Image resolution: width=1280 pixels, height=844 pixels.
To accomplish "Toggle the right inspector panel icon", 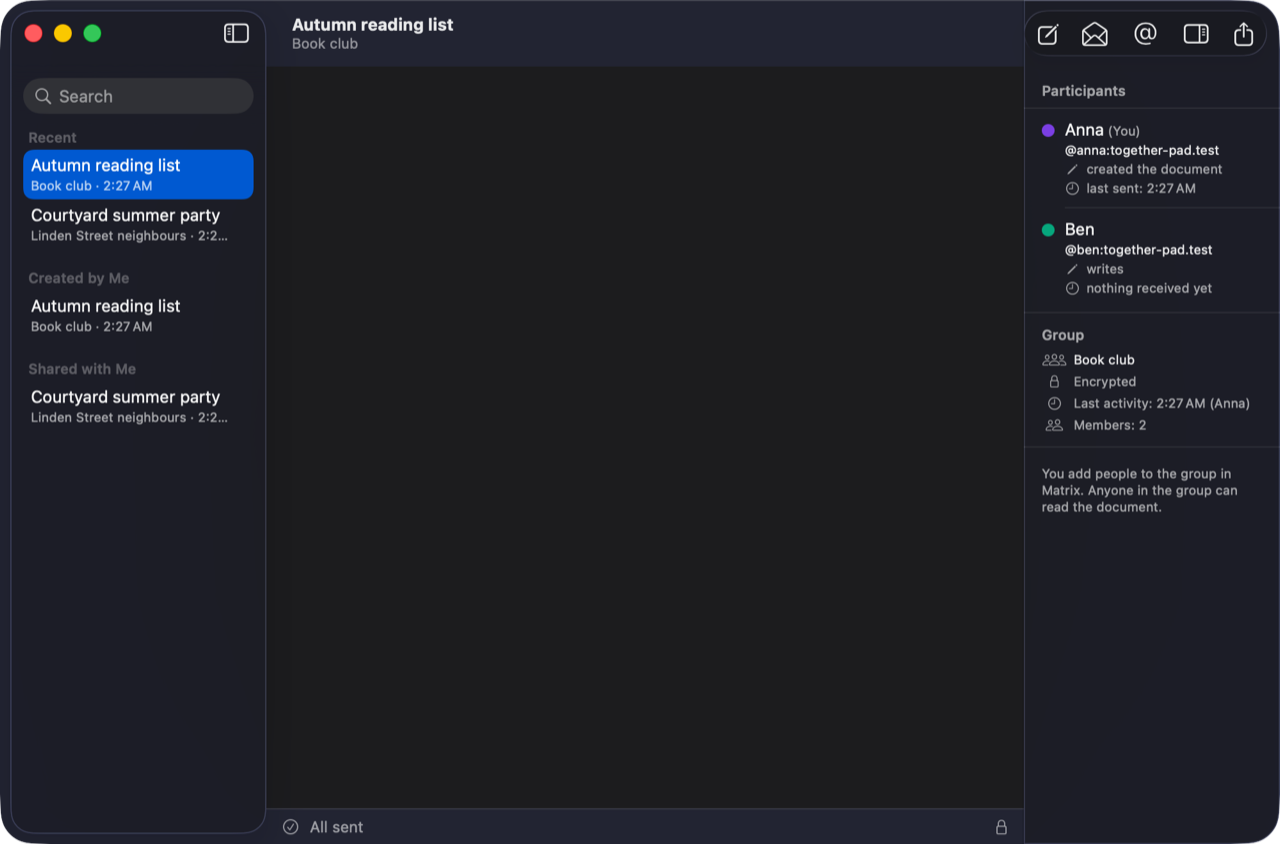I will [x=1196, y=34].
